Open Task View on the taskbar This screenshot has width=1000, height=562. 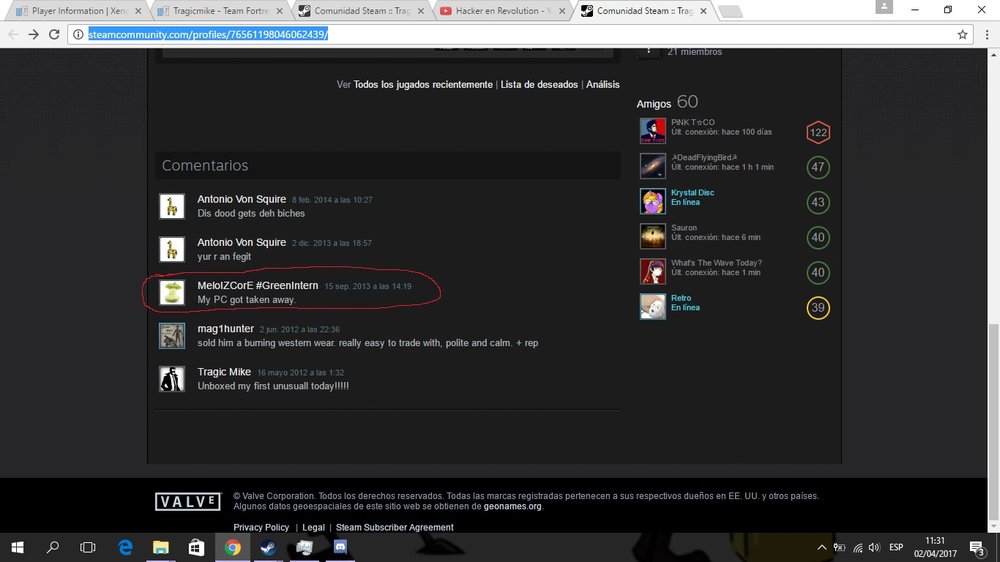[88, 547]
